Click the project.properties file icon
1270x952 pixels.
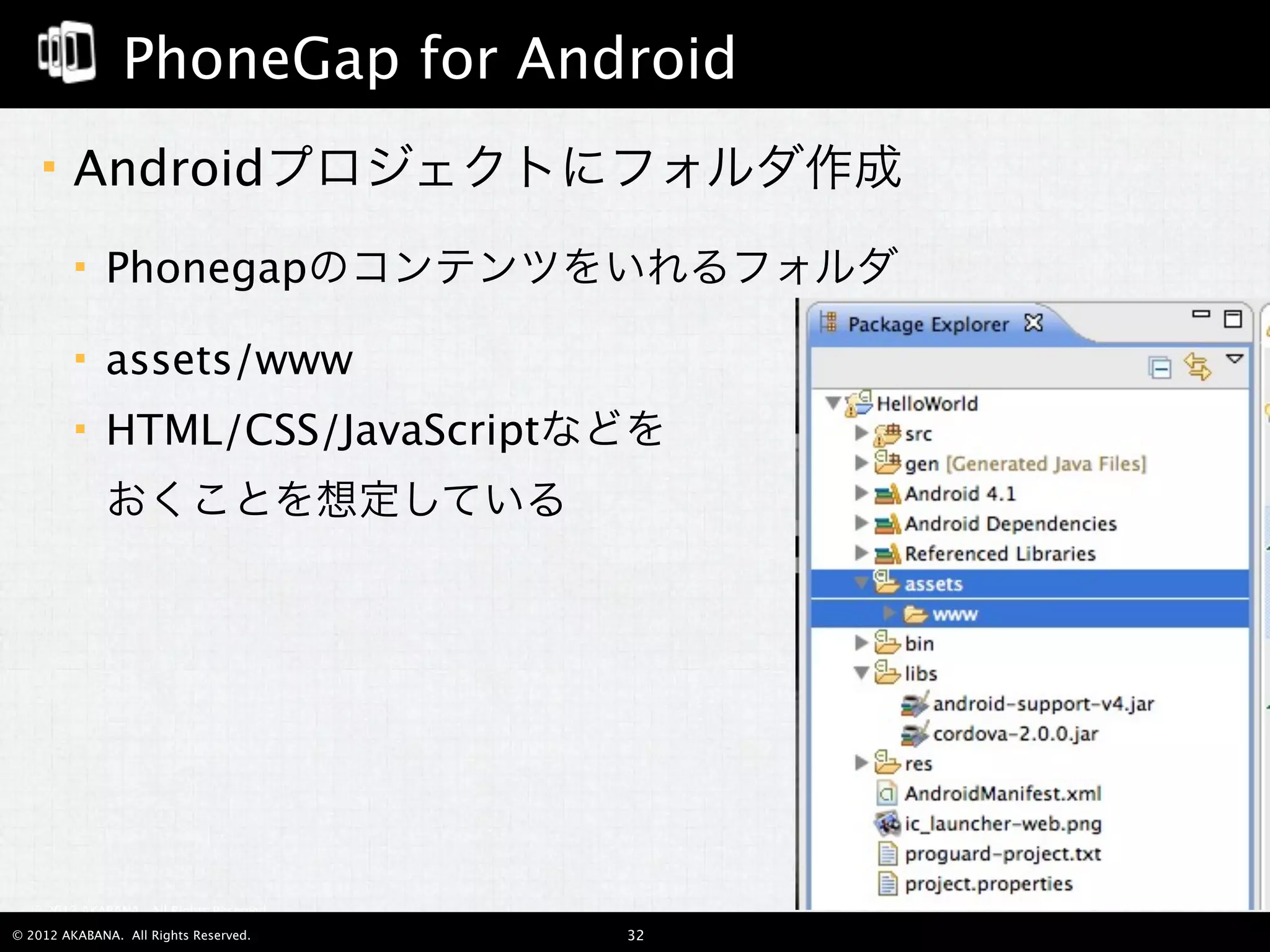[887, 883]
